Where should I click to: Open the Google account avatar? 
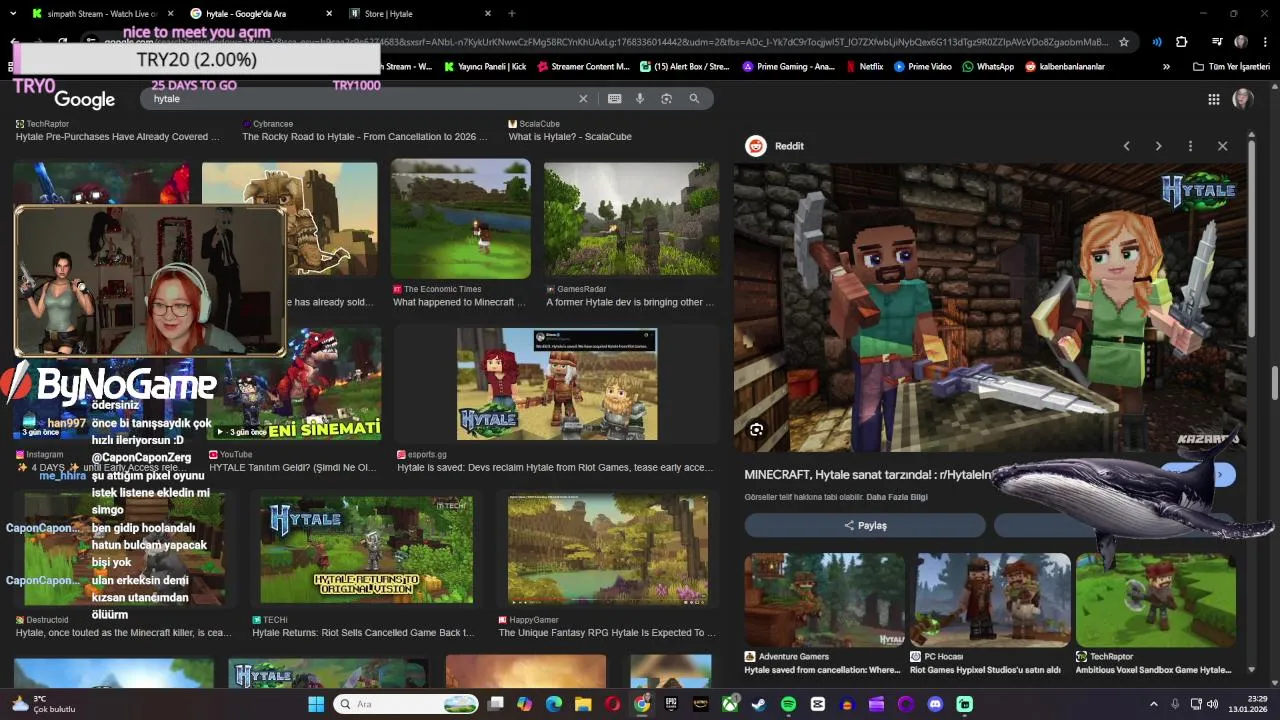[x=1243, y=99]
